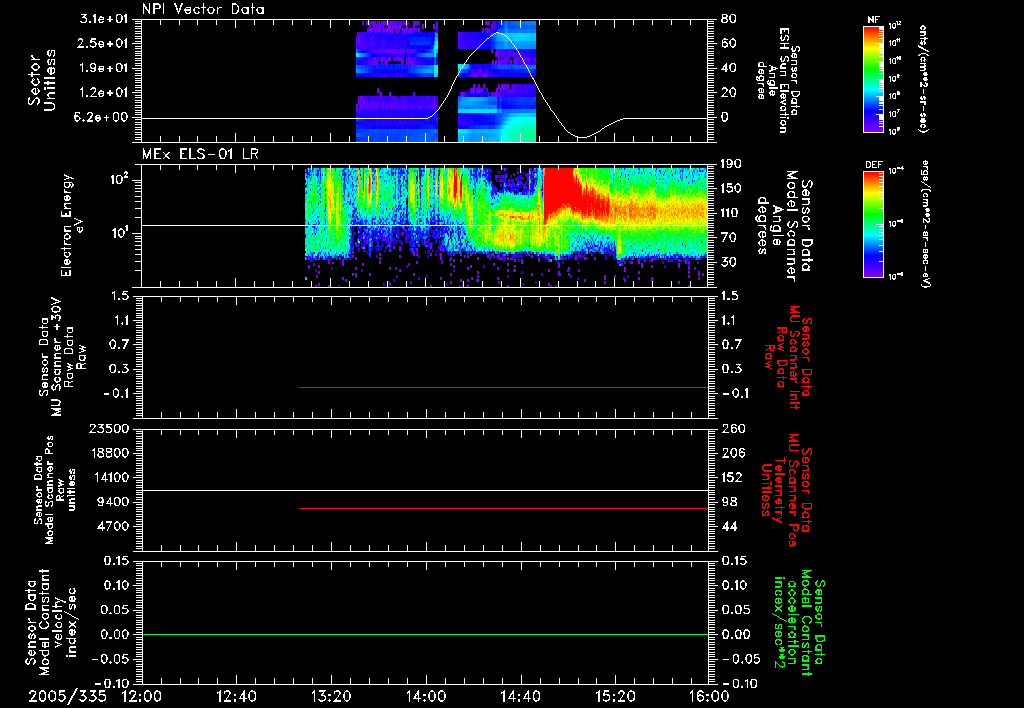Click the 13:20 time tick label
The height and width of the screenshot is (708, 1024).
331,696
